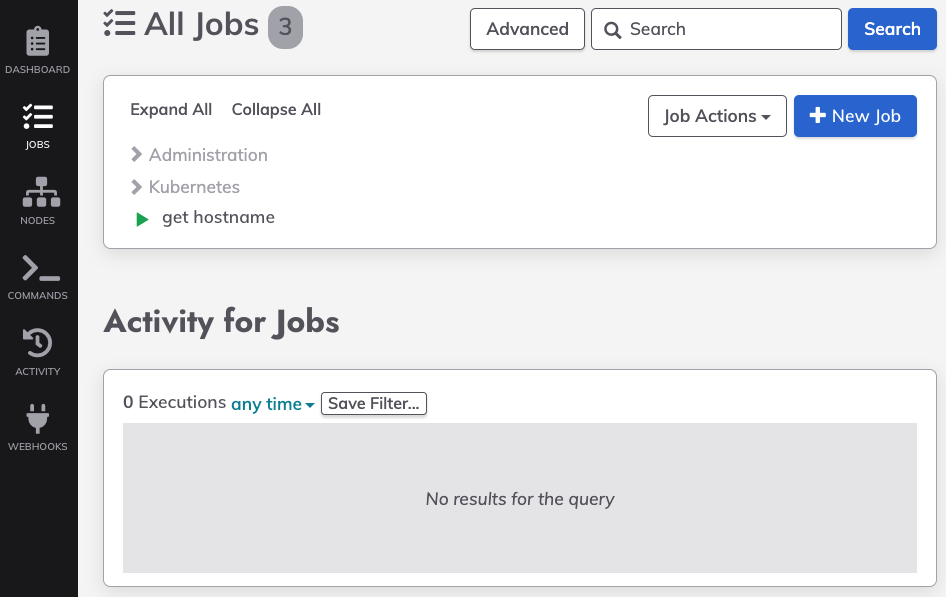Open the Commands terminal icon
946x597 pixels.
pos(40,268)
